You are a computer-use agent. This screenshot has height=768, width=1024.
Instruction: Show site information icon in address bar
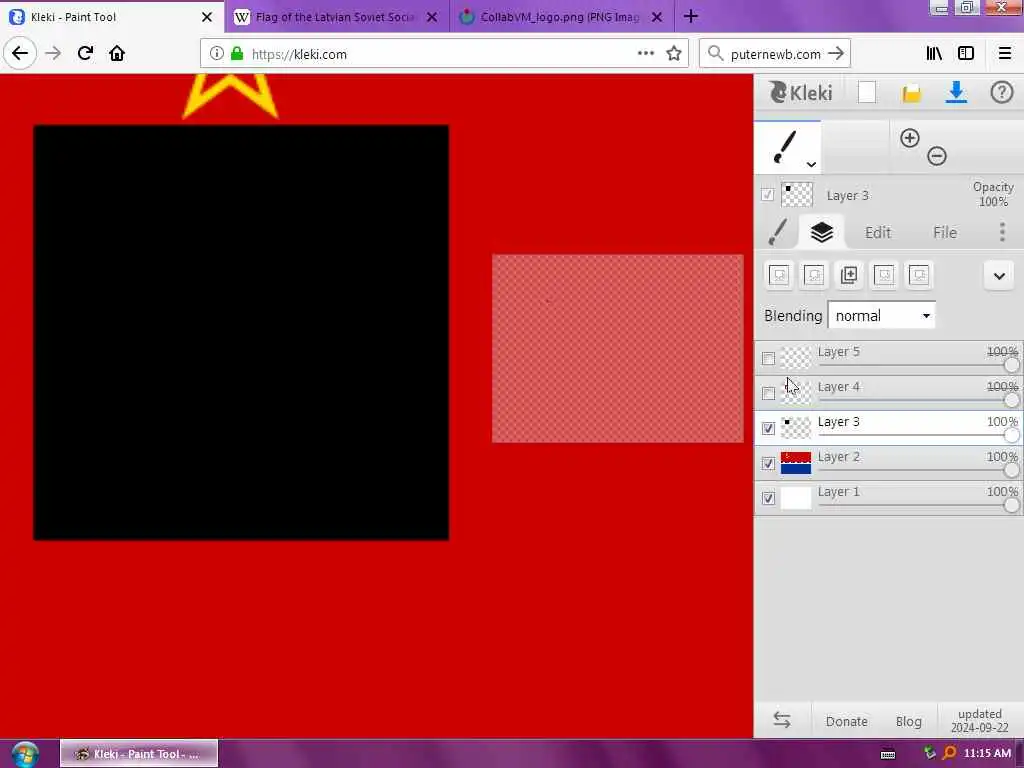[216, 54]
